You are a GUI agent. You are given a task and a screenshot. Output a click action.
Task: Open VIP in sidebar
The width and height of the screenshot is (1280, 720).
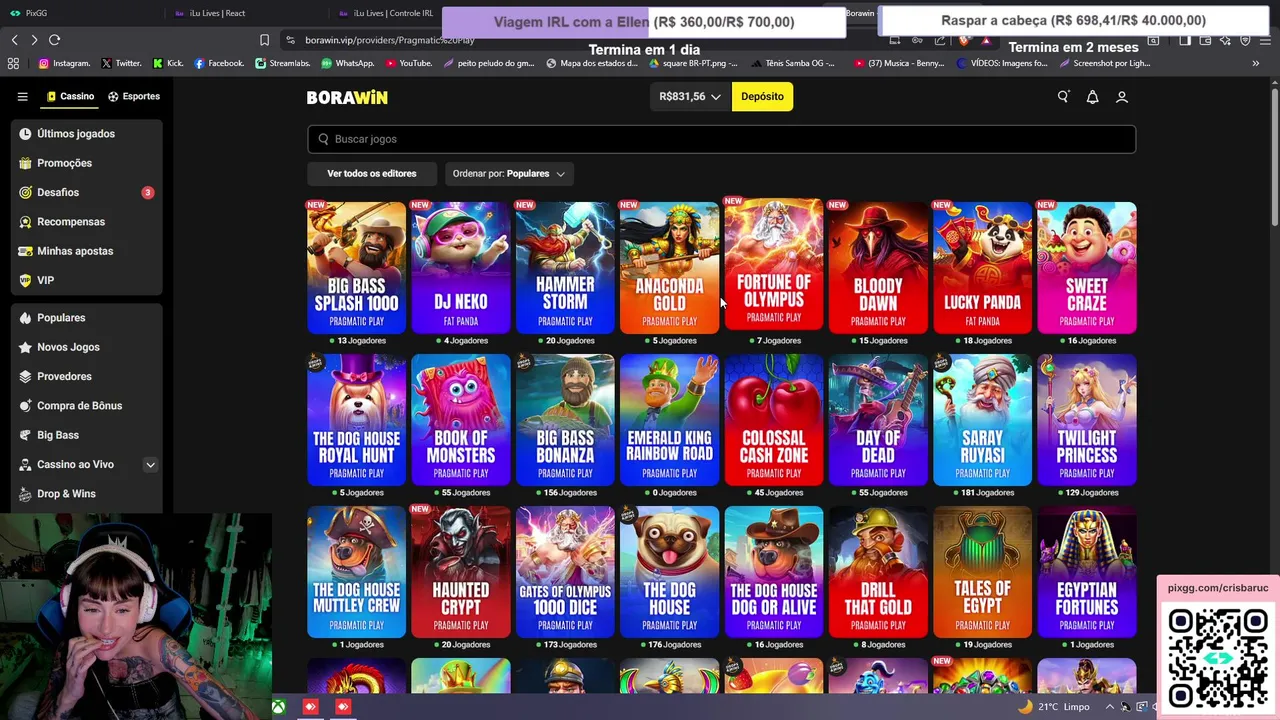click(86, 280)
